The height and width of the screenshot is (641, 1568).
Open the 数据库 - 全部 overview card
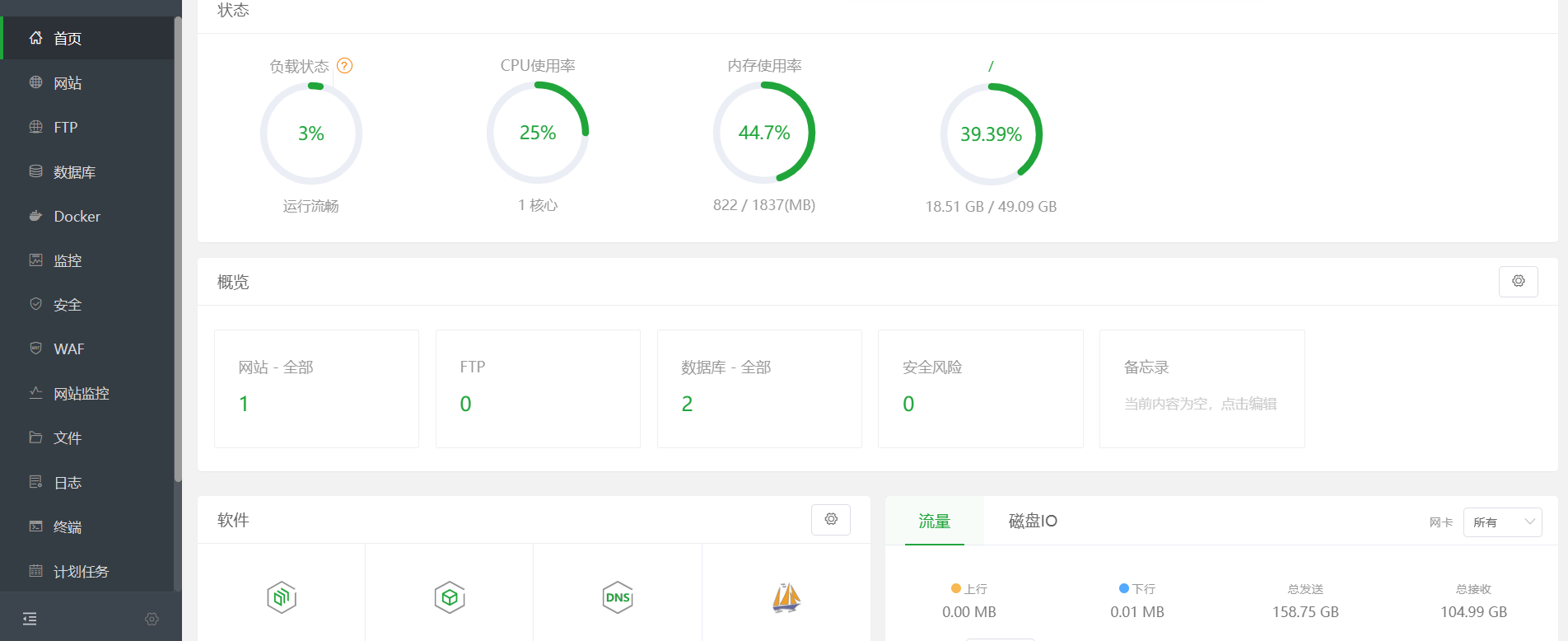[758, 389]
